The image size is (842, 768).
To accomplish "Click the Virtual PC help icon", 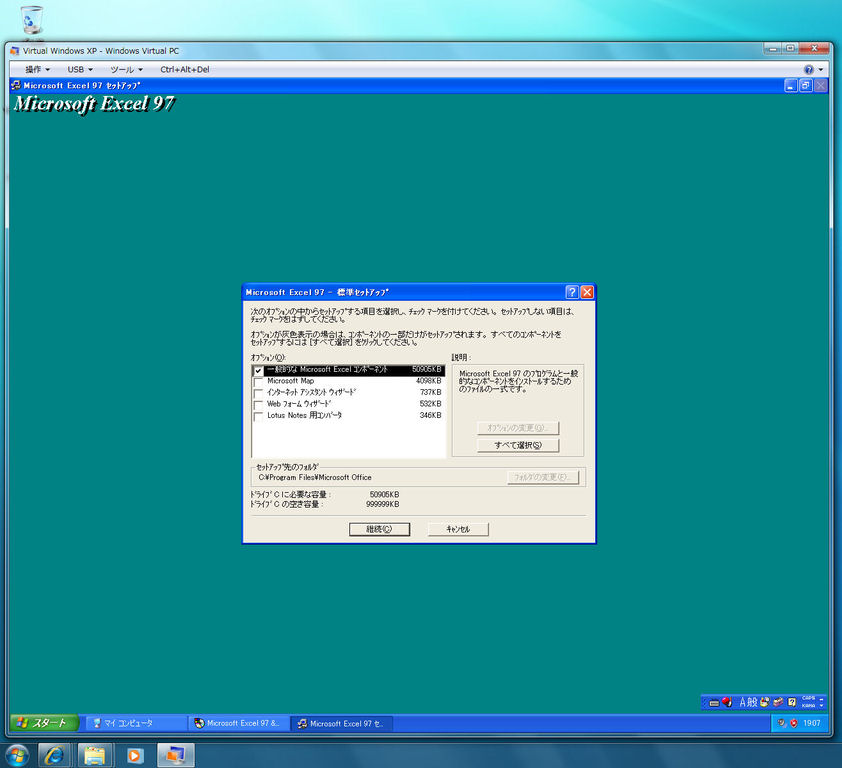I will 809,69.
